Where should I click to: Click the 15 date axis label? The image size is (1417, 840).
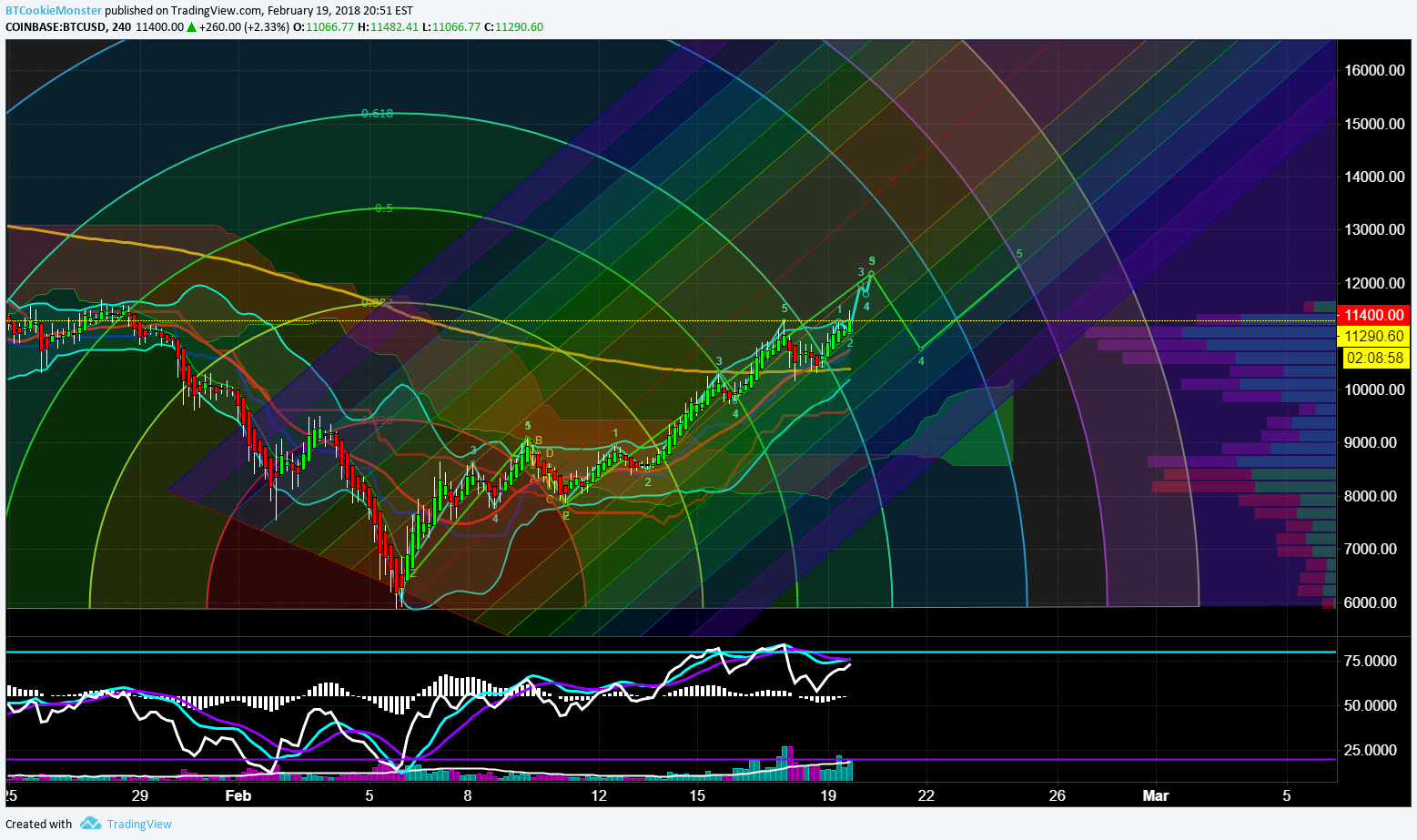pos(697,795)
